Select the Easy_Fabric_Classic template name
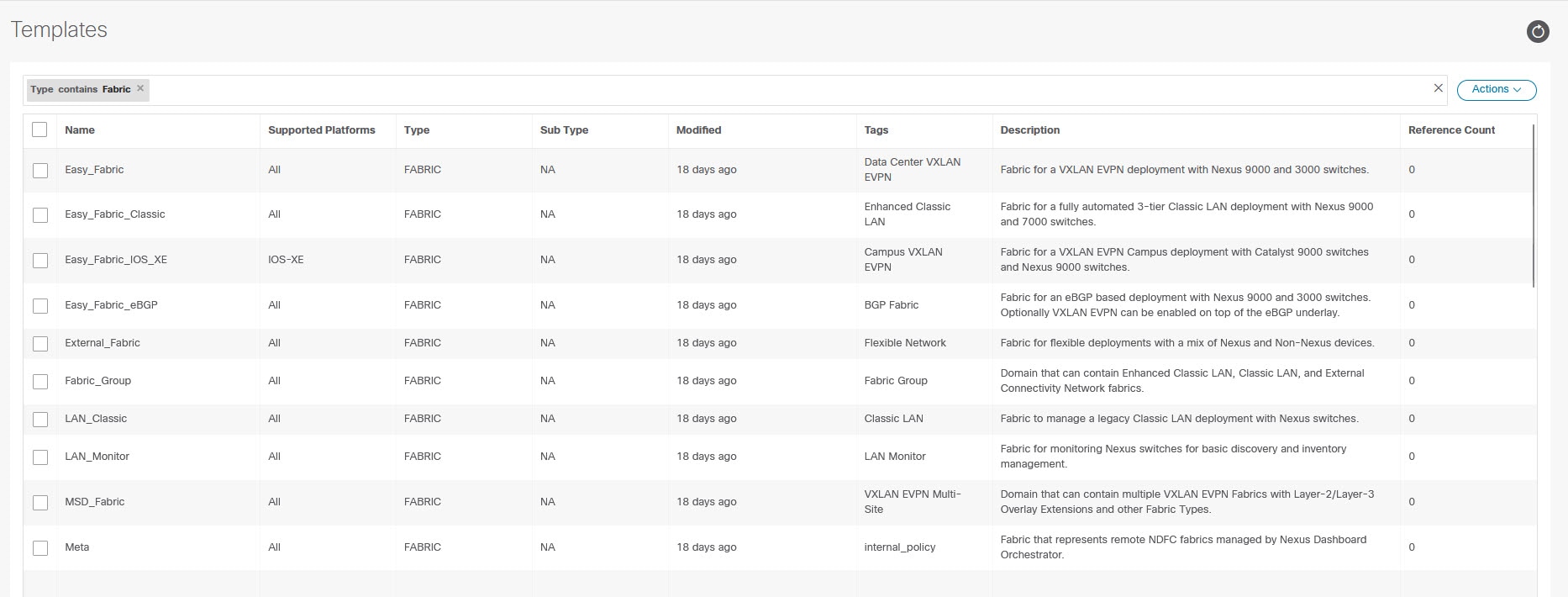1568x597 pixels. pos(115,214)
